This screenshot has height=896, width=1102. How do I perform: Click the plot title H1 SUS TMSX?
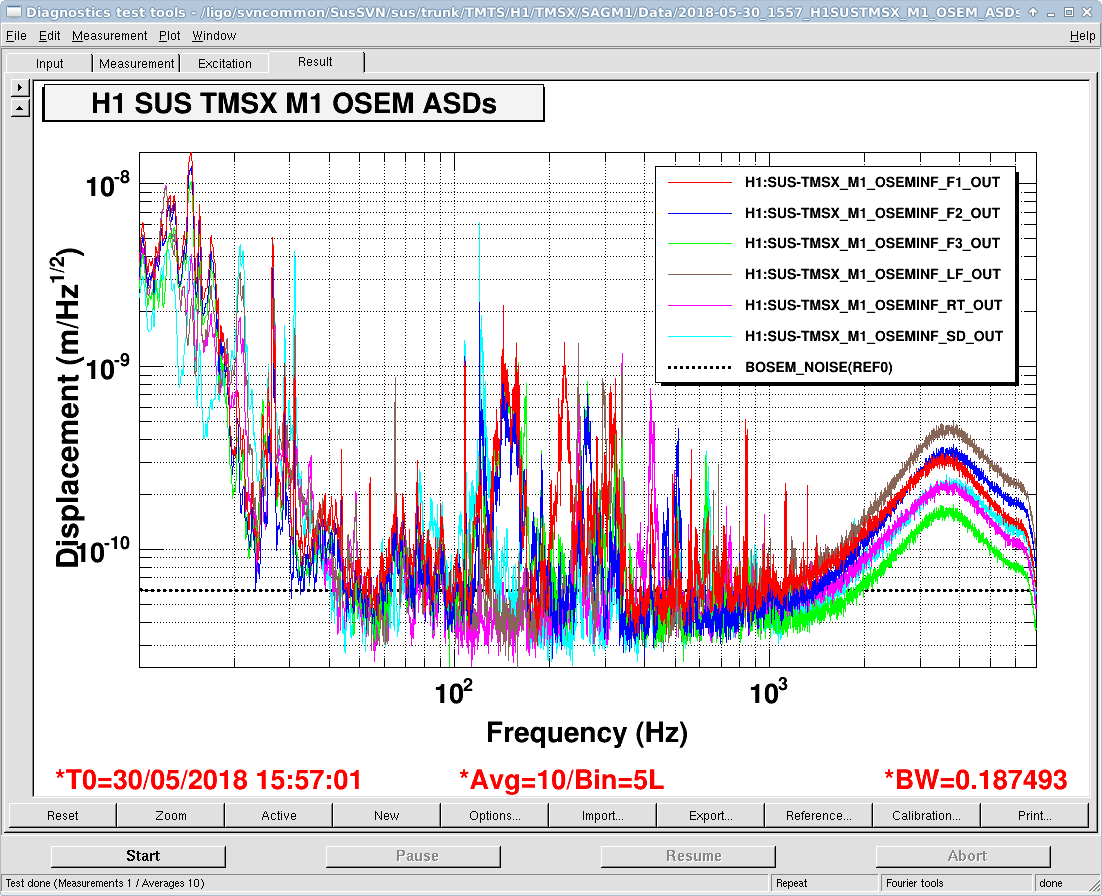[x=294, y=103]
